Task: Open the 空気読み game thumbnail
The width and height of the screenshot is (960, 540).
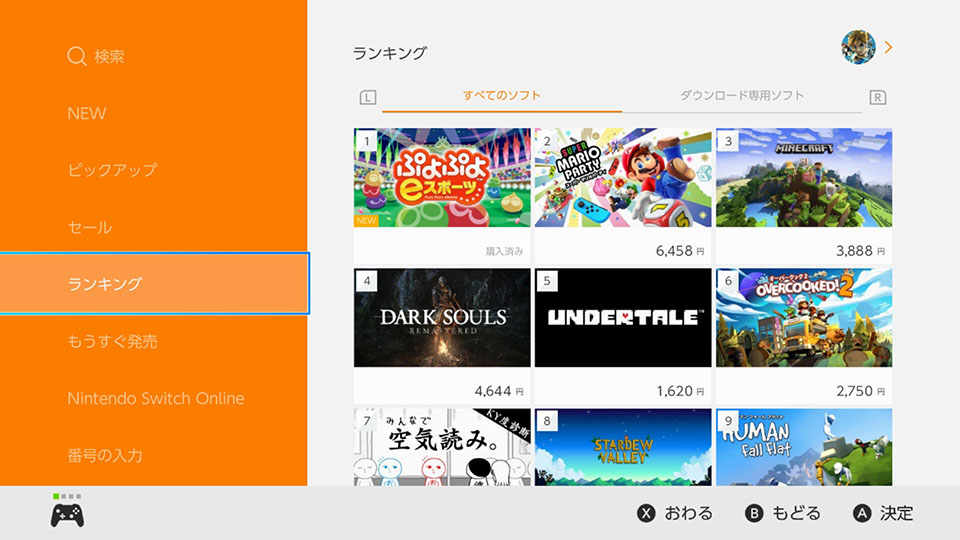Action: [442, 447]
